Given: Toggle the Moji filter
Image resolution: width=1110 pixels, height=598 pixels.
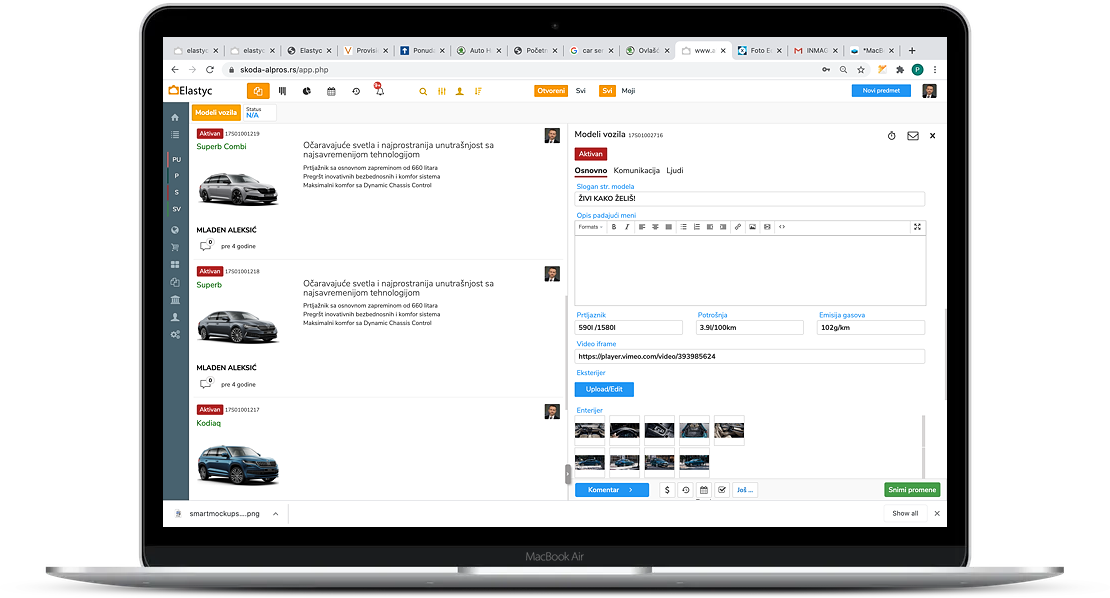Looking at the screenshot, I should [629, 91].
